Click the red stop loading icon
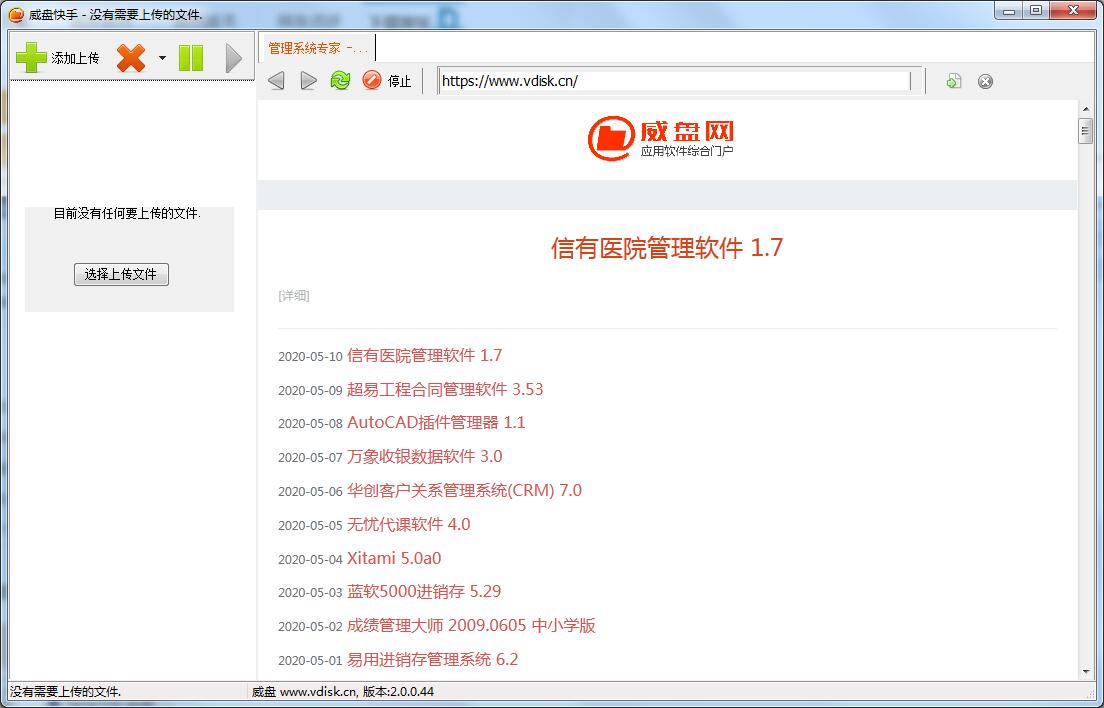This screenshot has width=1104, height=708. pyautogui.click(x=372, y=80)
